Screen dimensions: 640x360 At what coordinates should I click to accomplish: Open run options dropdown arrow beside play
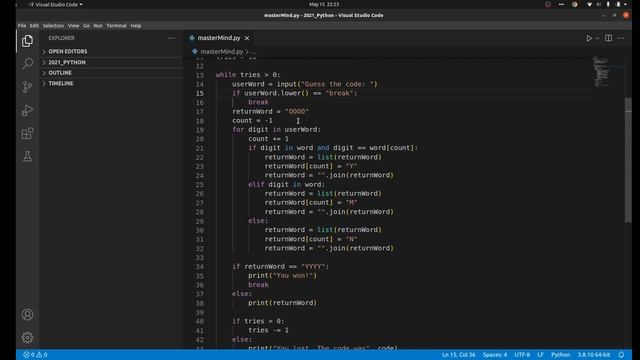click(x=597, y=38)
